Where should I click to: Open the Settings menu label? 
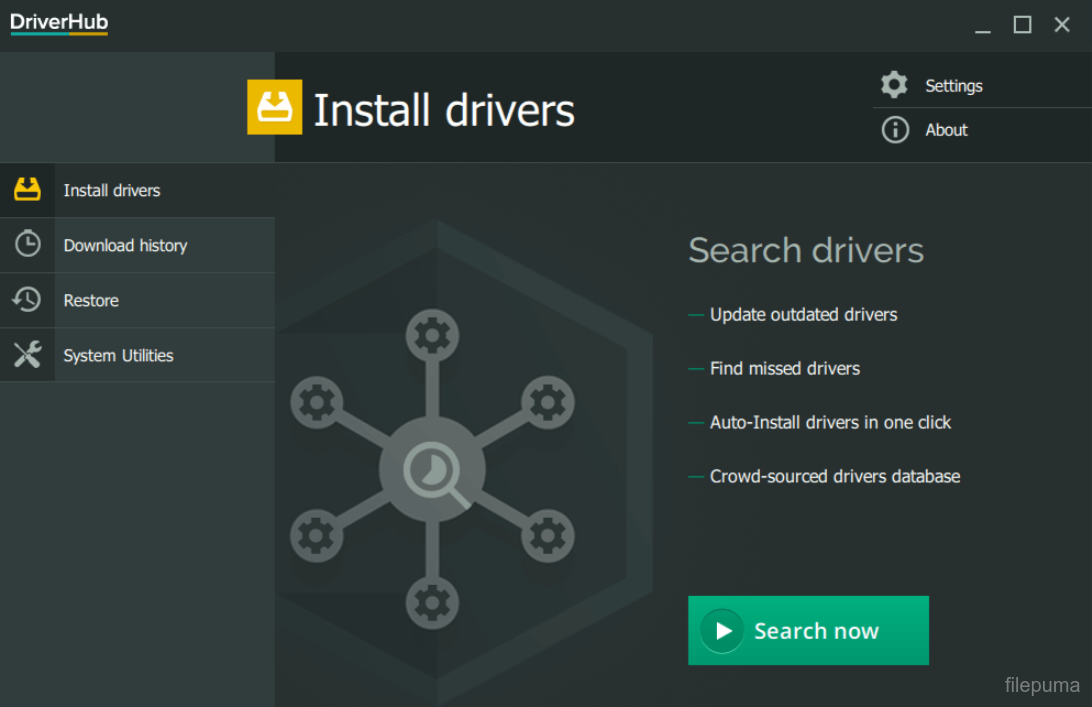coord(953,86)
